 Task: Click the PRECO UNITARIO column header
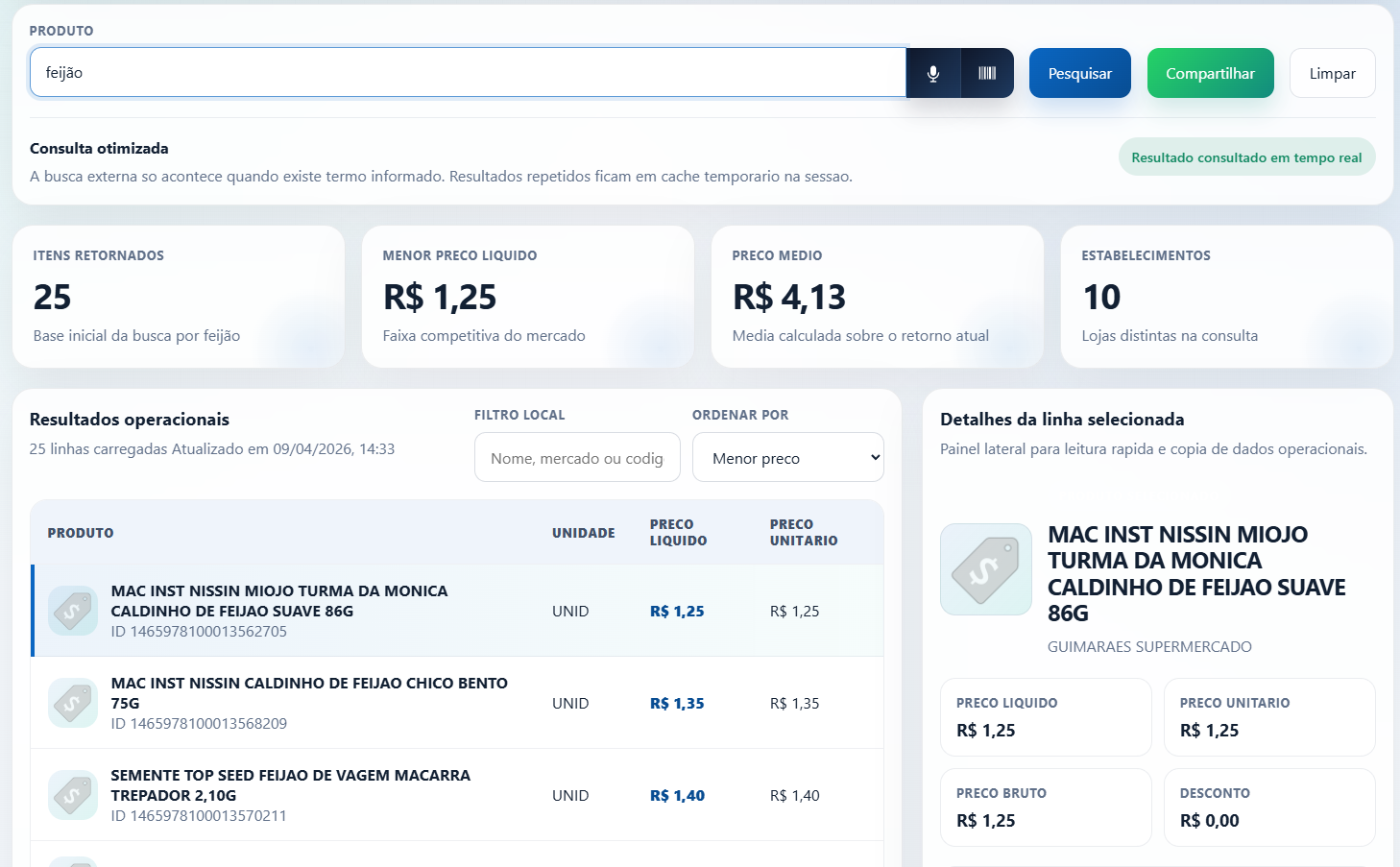click(804, 533)
